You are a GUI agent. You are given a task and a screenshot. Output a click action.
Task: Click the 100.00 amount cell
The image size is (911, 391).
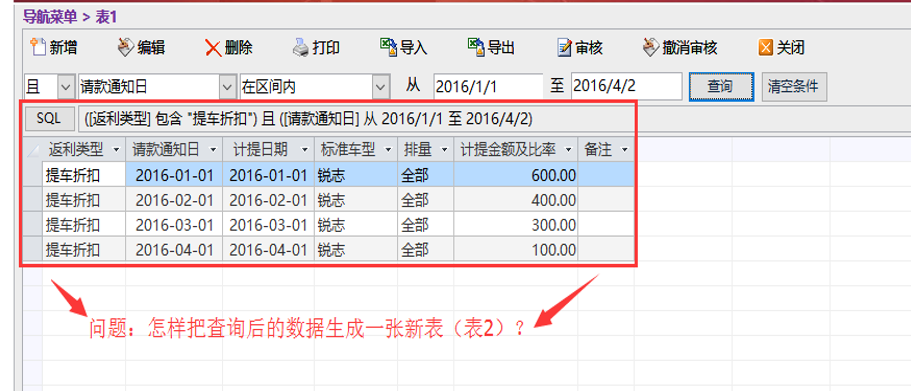coord(516,249)
